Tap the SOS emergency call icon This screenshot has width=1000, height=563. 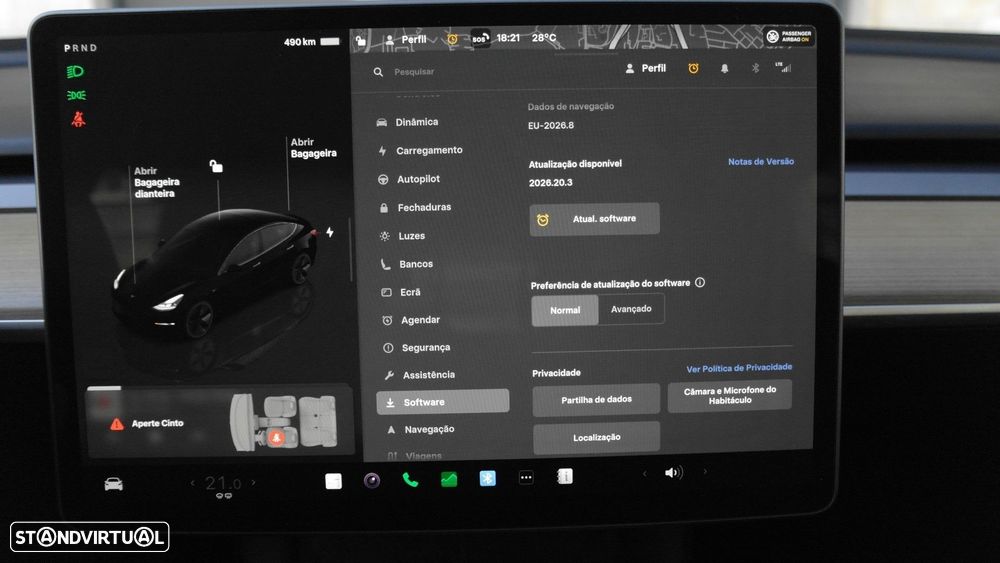[x=480, y=38]
